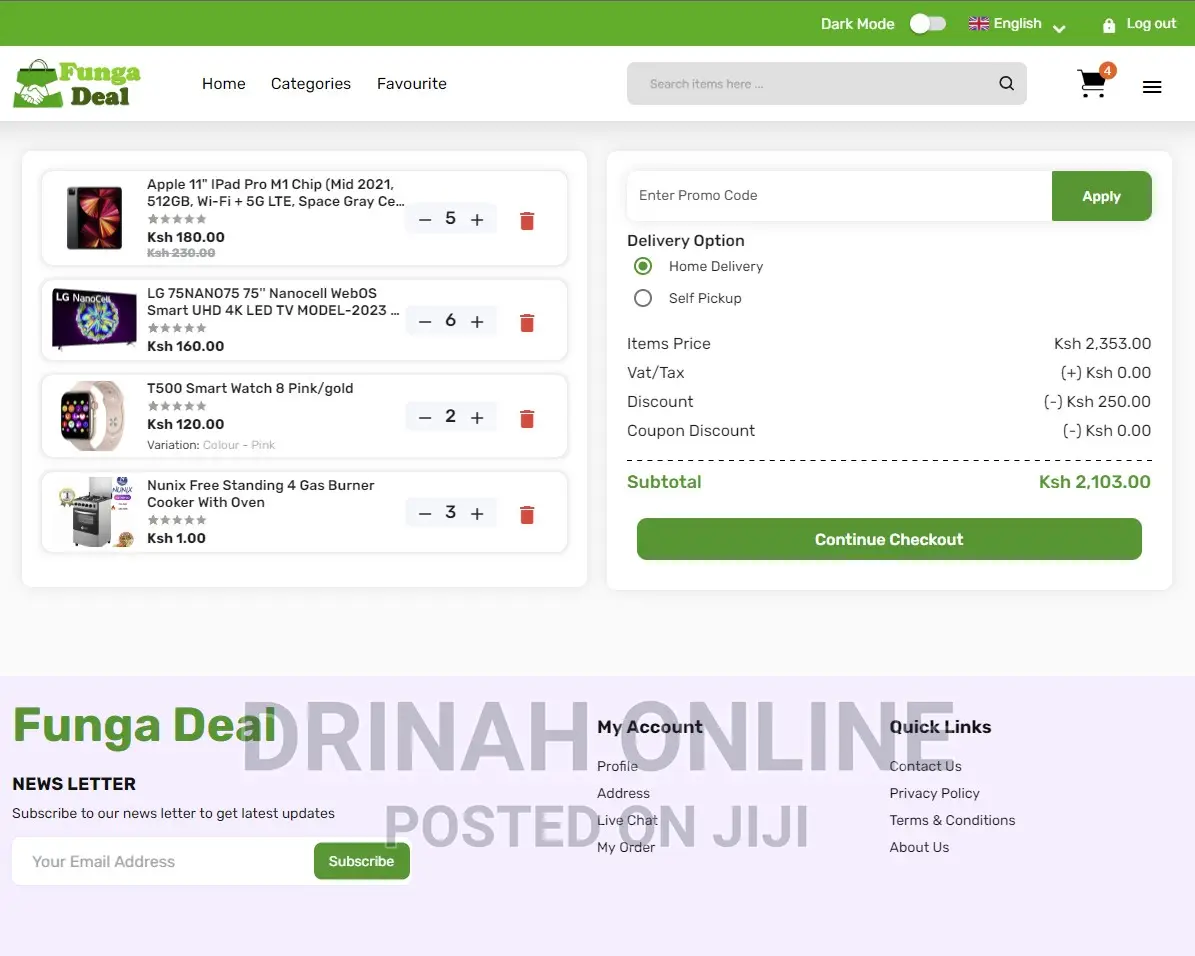Decrease quantity of Apple iPad Pro
The image size is (1195, 956).
(x=425, y=220)
